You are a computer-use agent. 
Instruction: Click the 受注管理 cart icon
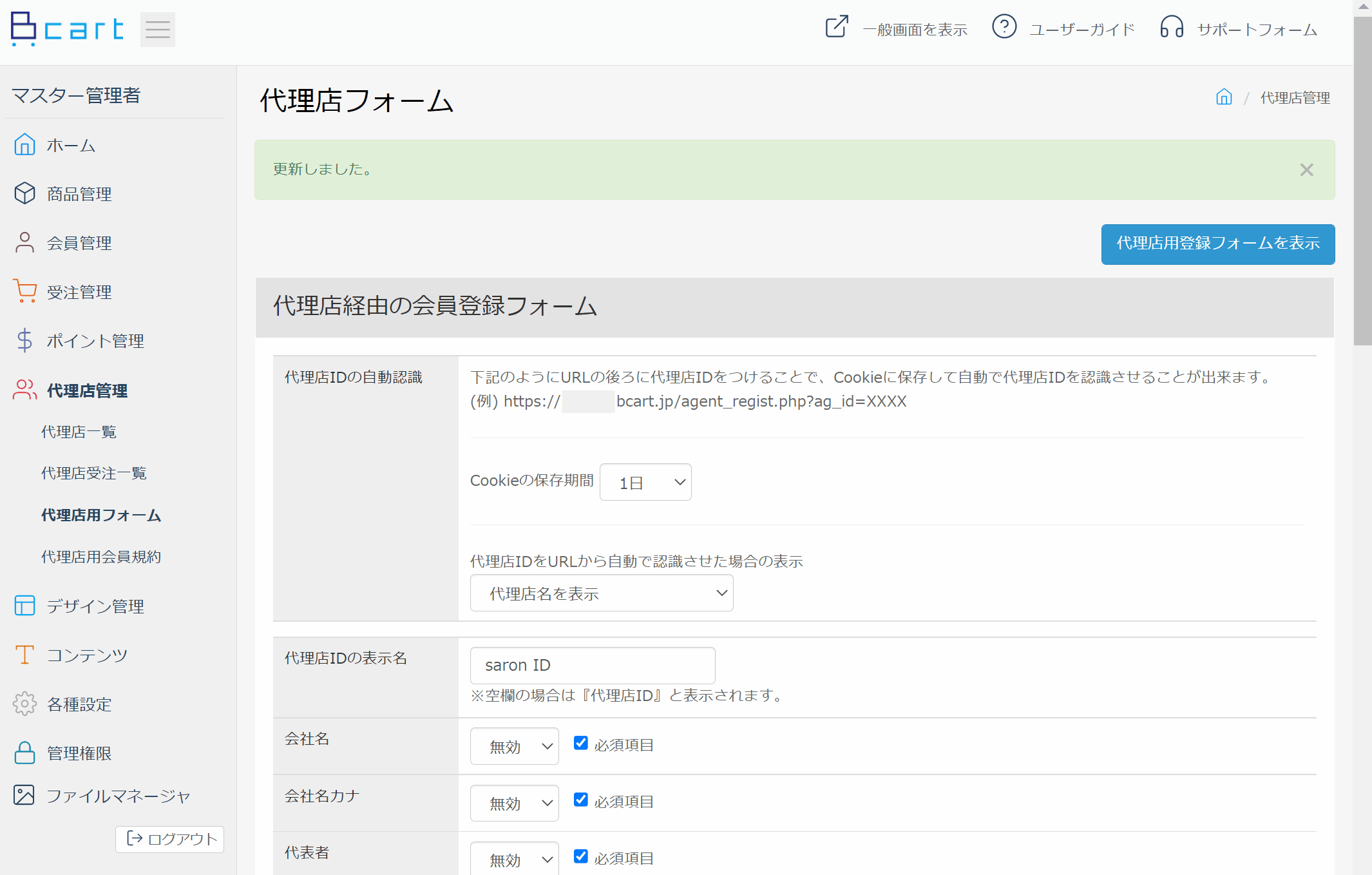coord(24,291)
